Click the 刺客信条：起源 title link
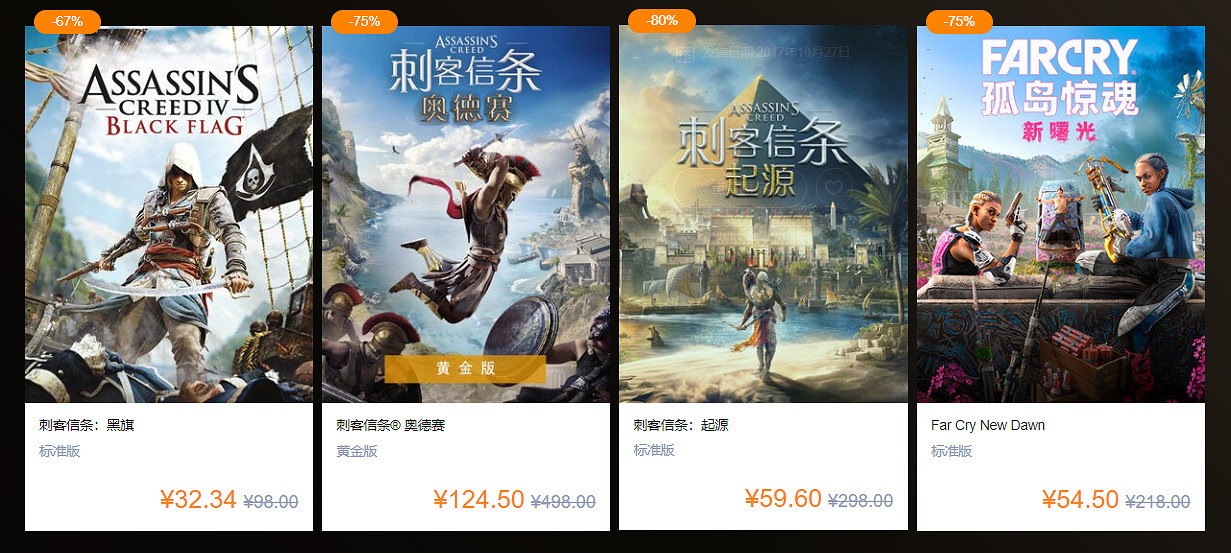 [x=681, y=425]
